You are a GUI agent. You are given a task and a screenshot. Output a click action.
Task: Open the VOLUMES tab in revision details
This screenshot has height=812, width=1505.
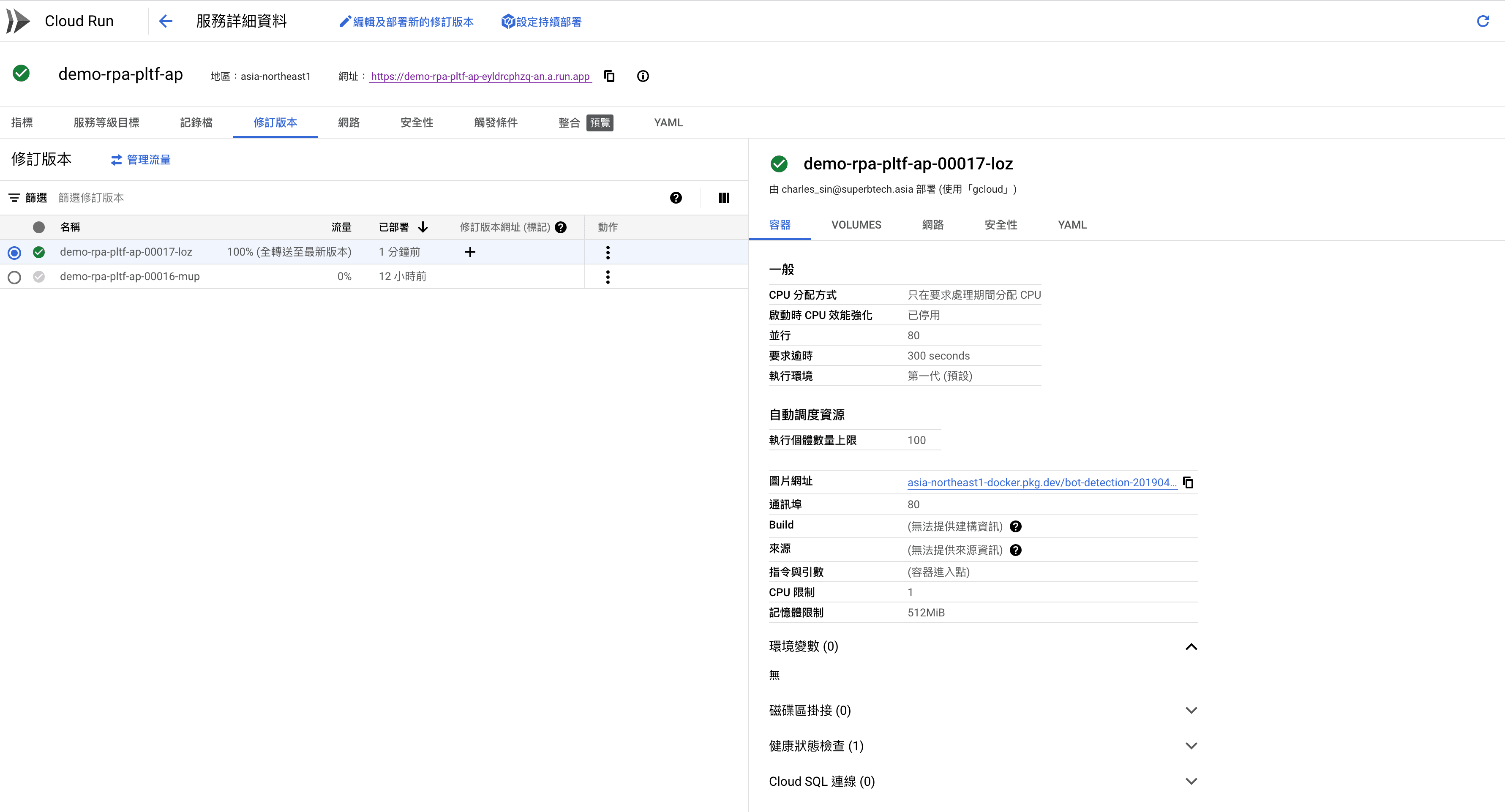(x=856, y=225)
